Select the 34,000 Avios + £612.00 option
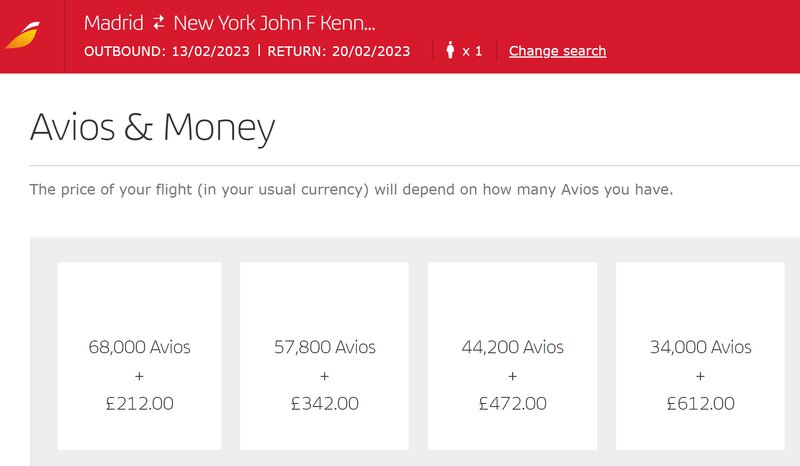This screenshot has width=800, height=466. (x=700, y=356)
